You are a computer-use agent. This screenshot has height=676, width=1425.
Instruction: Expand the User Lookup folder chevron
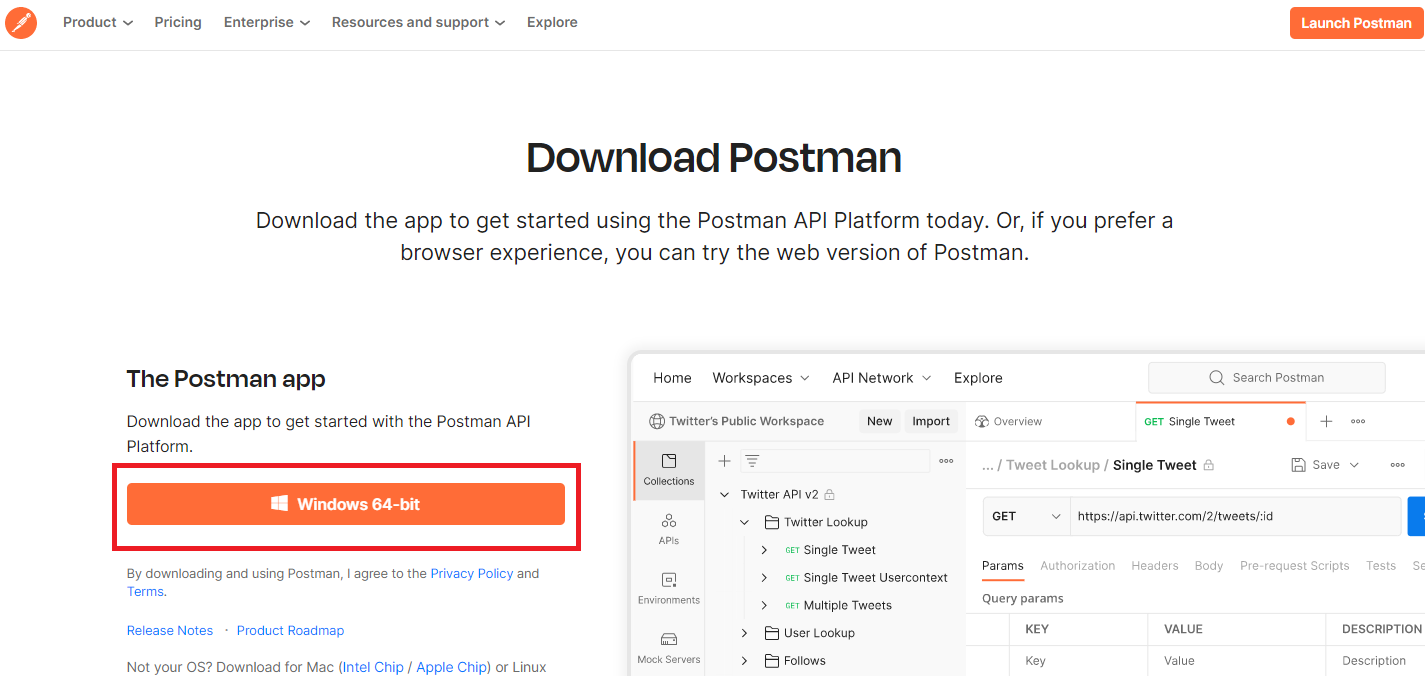[x=744, y=633]
